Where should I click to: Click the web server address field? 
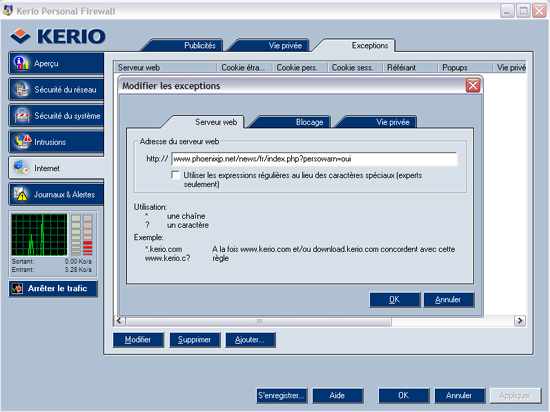(314, 159)
